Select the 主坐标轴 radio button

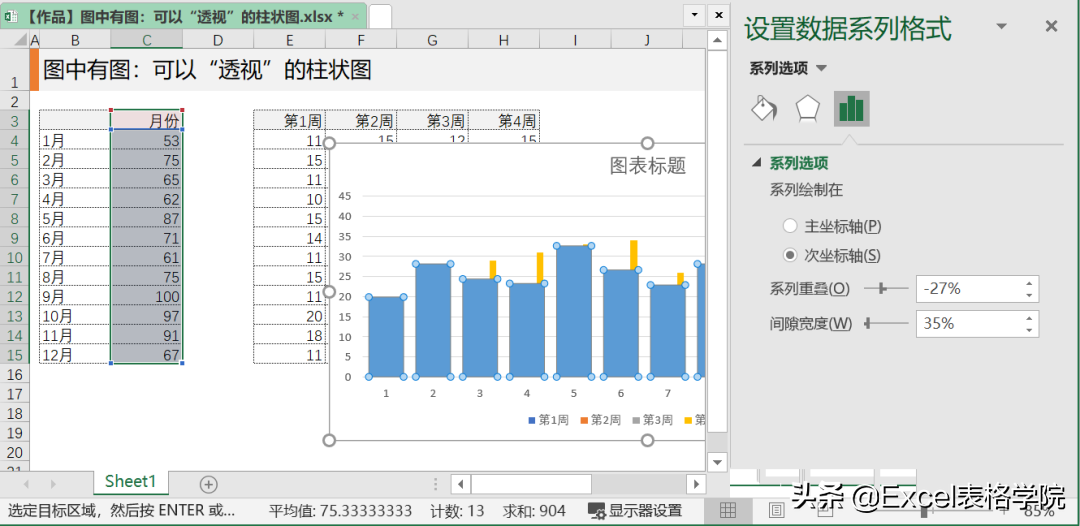click(790, 226)
